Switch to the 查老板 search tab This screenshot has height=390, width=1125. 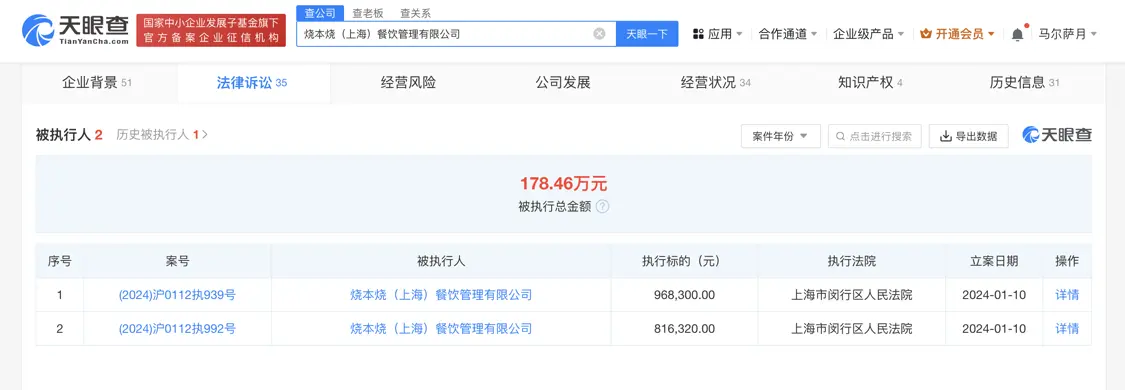point(367,13)
